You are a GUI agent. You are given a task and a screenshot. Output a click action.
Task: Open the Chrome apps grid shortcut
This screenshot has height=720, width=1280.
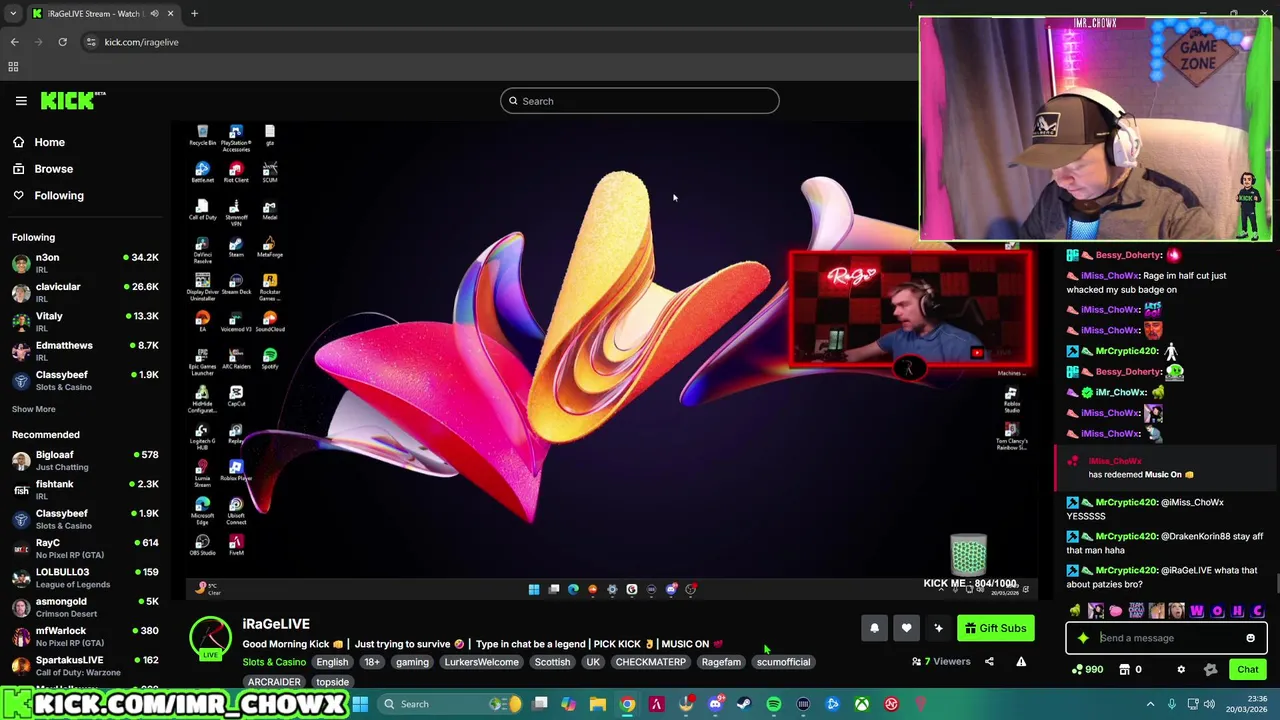pos(13,67)
